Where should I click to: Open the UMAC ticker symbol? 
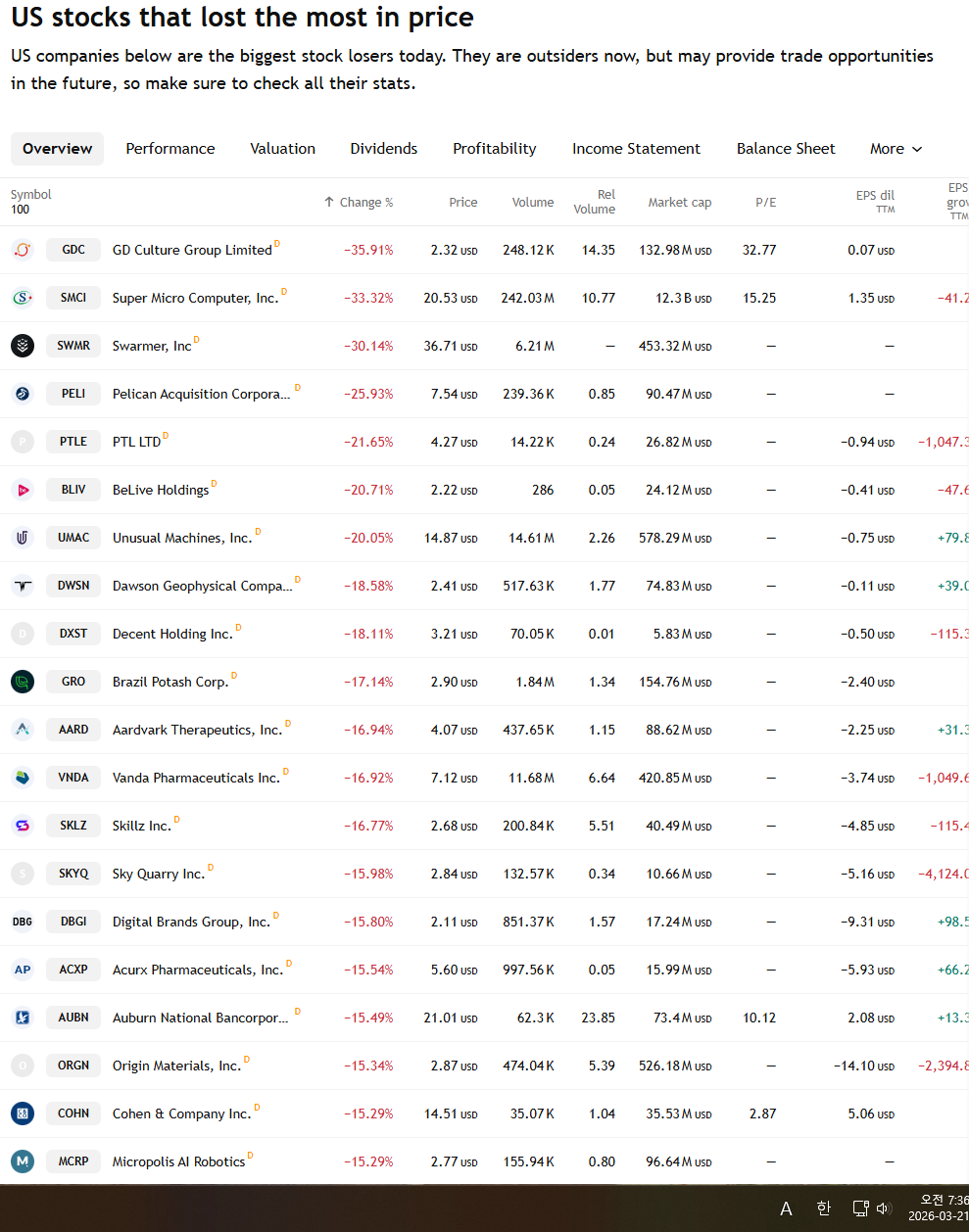click(73, 538)
